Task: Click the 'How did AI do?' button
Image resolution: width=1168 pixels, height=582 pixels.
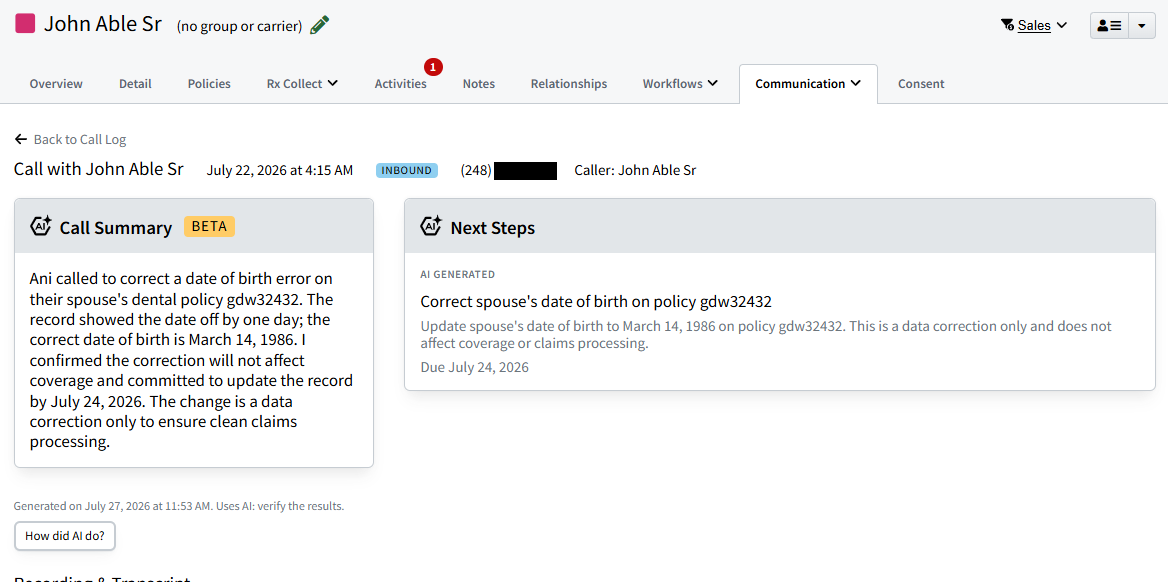Action: tap(65, 536)
